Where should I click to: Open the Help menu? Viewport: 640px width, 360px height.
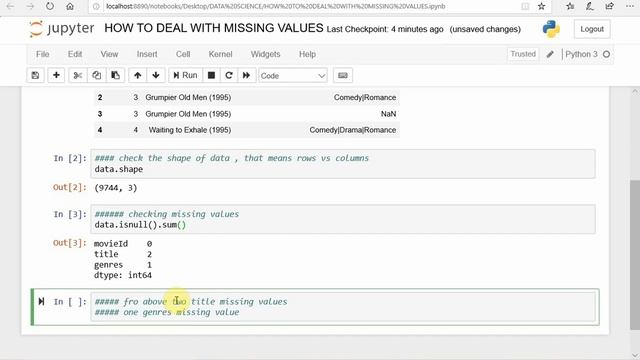coord(307,54)
